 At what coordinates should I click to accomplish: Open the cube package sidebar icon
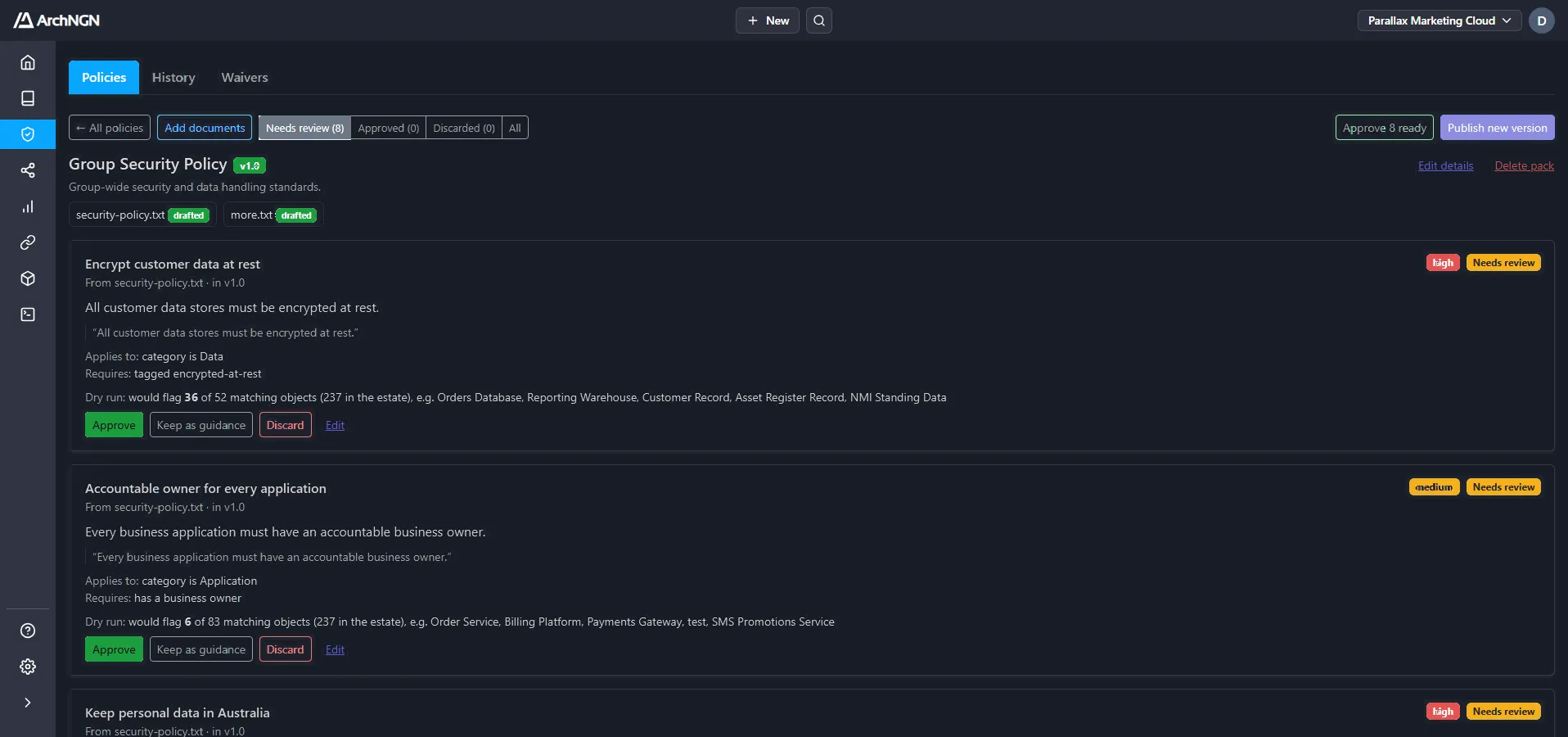28,278
